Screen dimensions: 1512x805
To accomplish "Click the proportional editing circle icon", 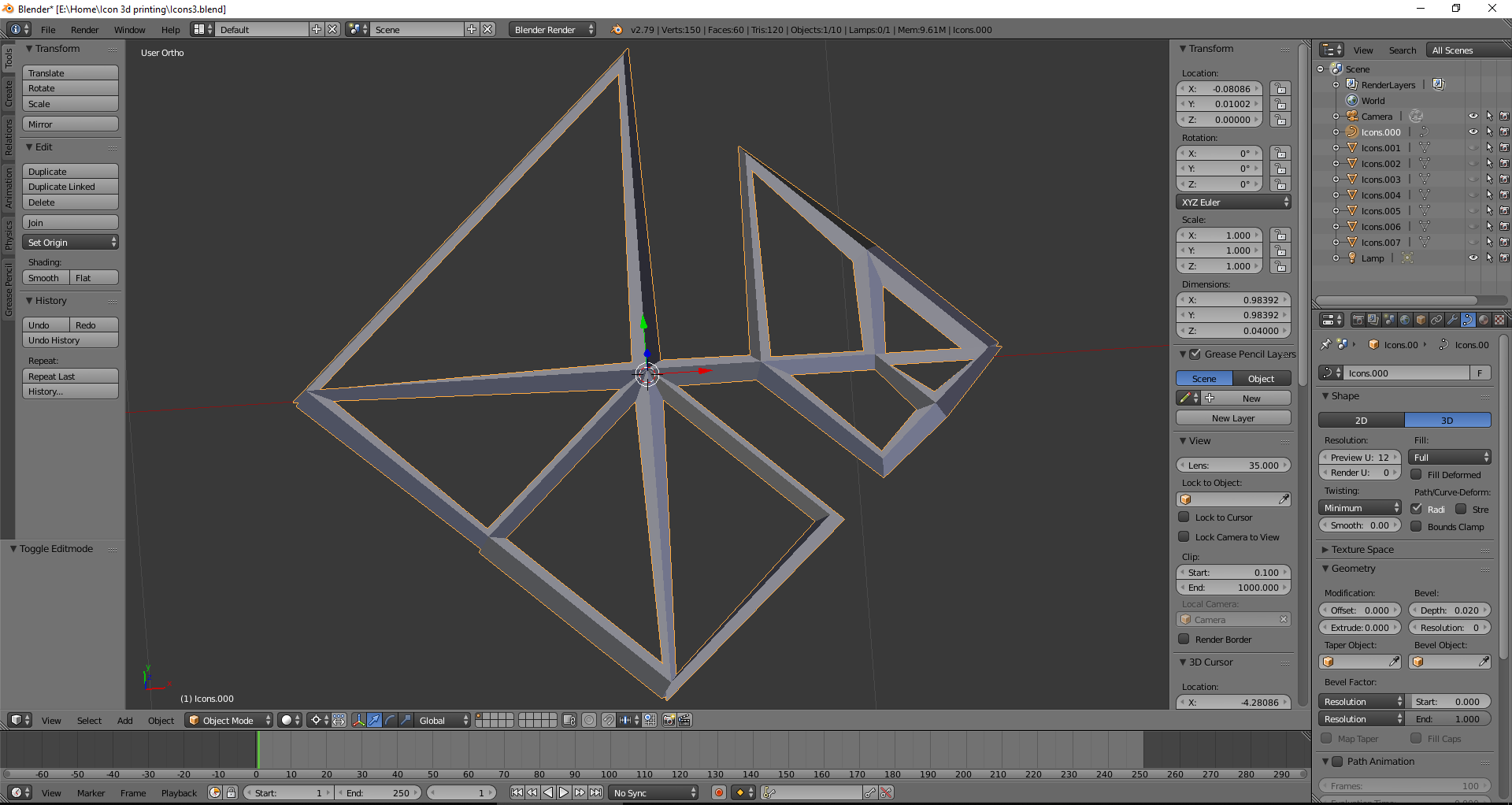I will 588,720.
